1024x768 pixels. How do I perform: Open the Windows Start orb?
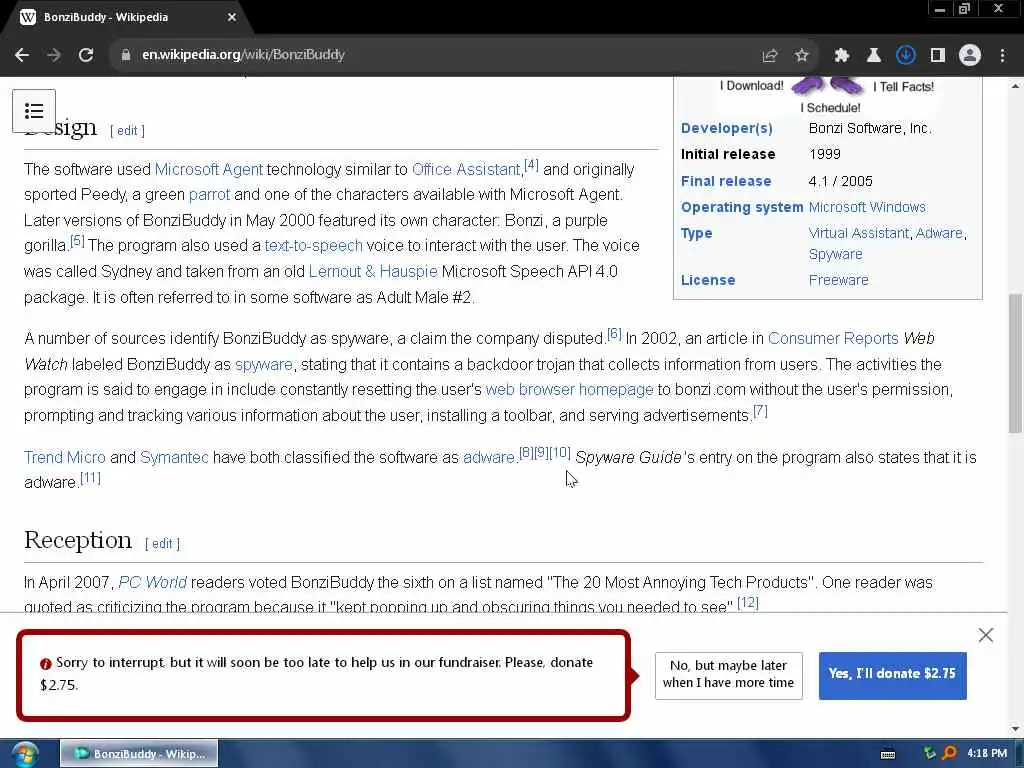25,754
